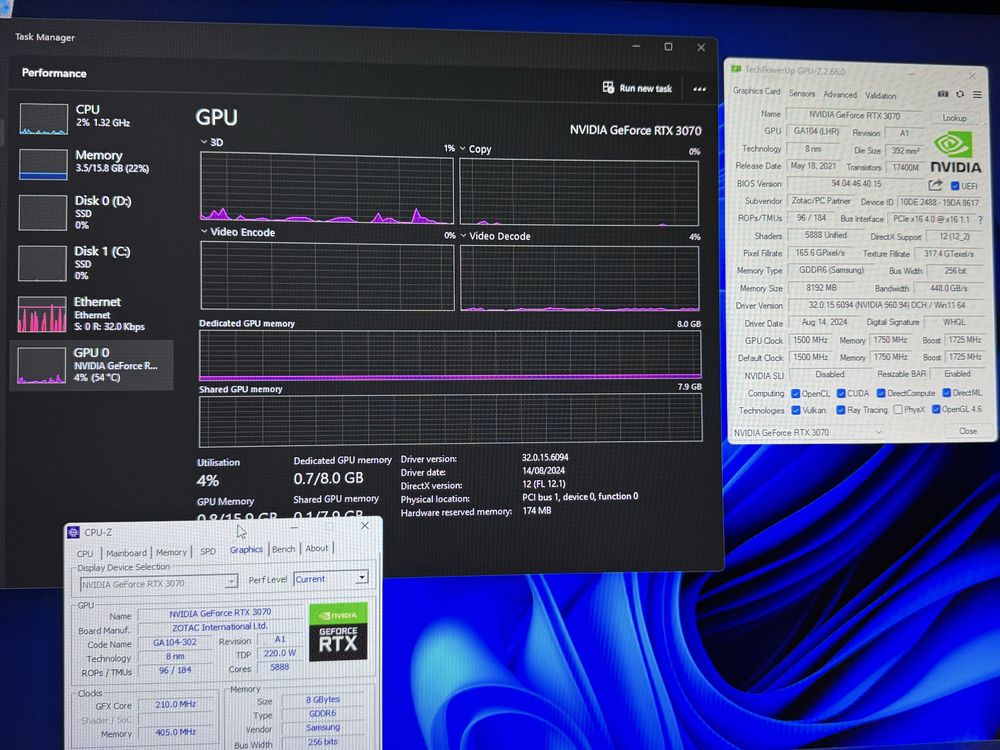Toggle the DirectML checkbox
The image size is (1000, 750).
(946, 393)
